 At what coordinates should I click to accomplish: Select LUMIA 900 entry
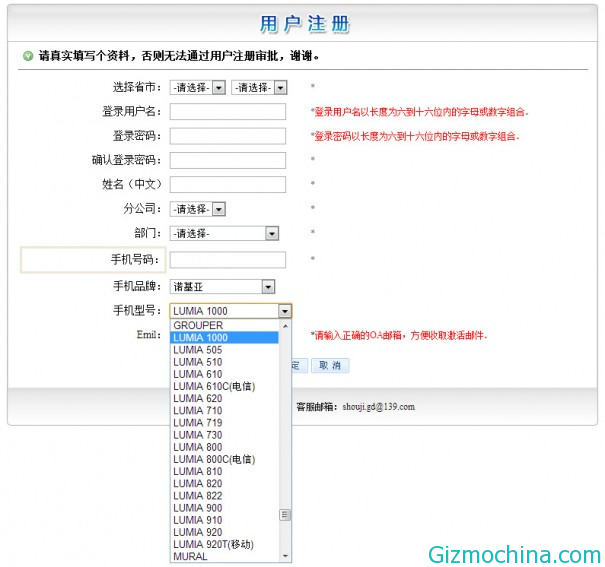tap(224, 508)
